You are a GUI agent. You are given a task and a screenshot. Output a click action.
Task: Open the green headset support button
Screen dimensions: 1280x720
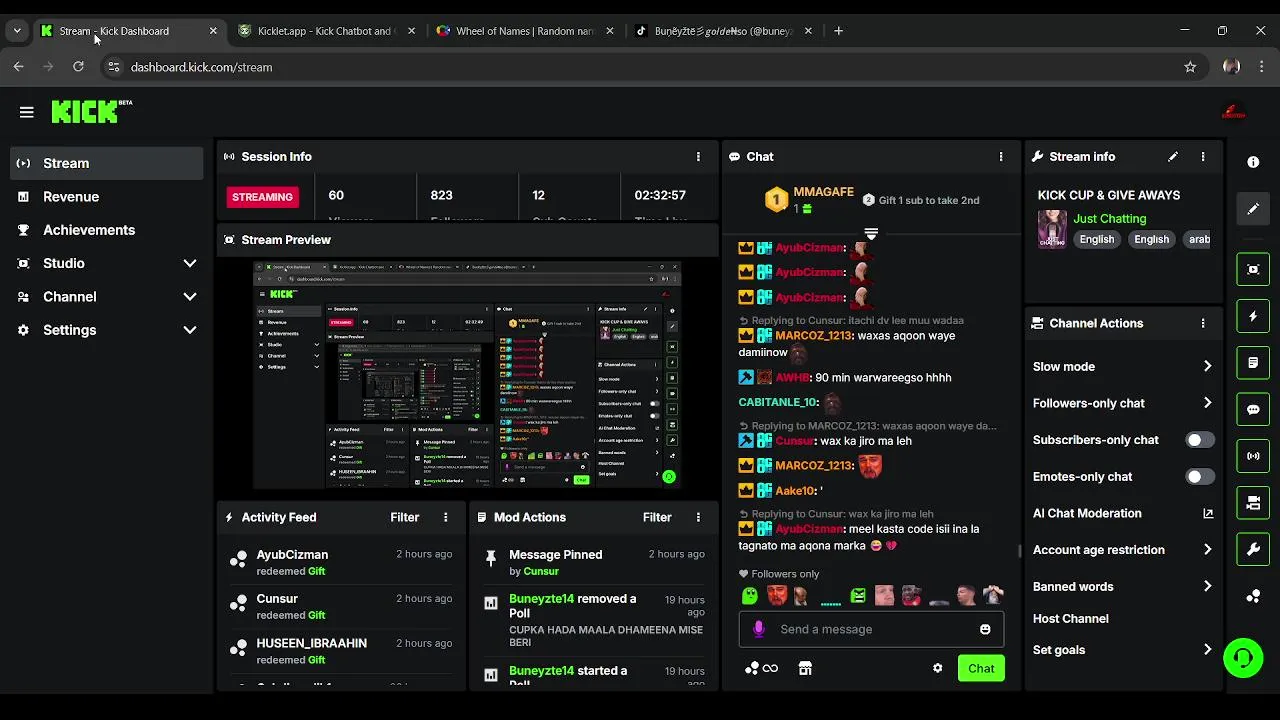1243,658
